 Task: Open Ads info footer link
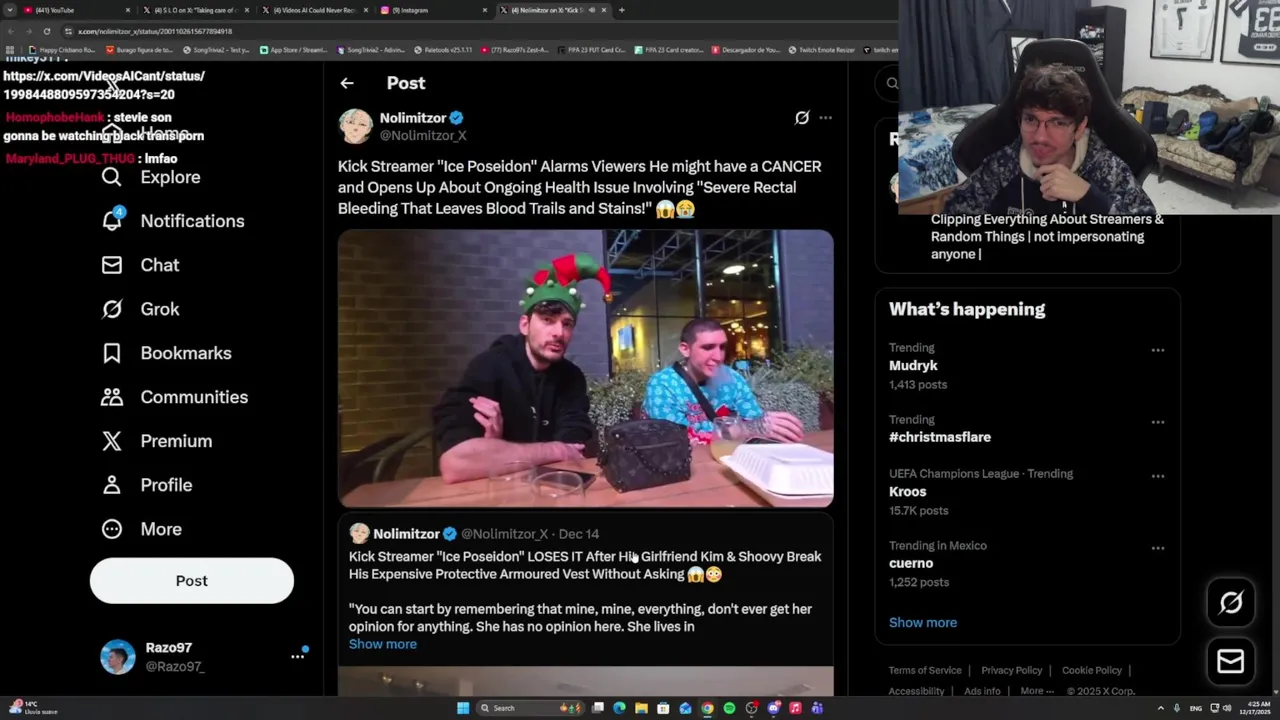[x=982, y=691]
